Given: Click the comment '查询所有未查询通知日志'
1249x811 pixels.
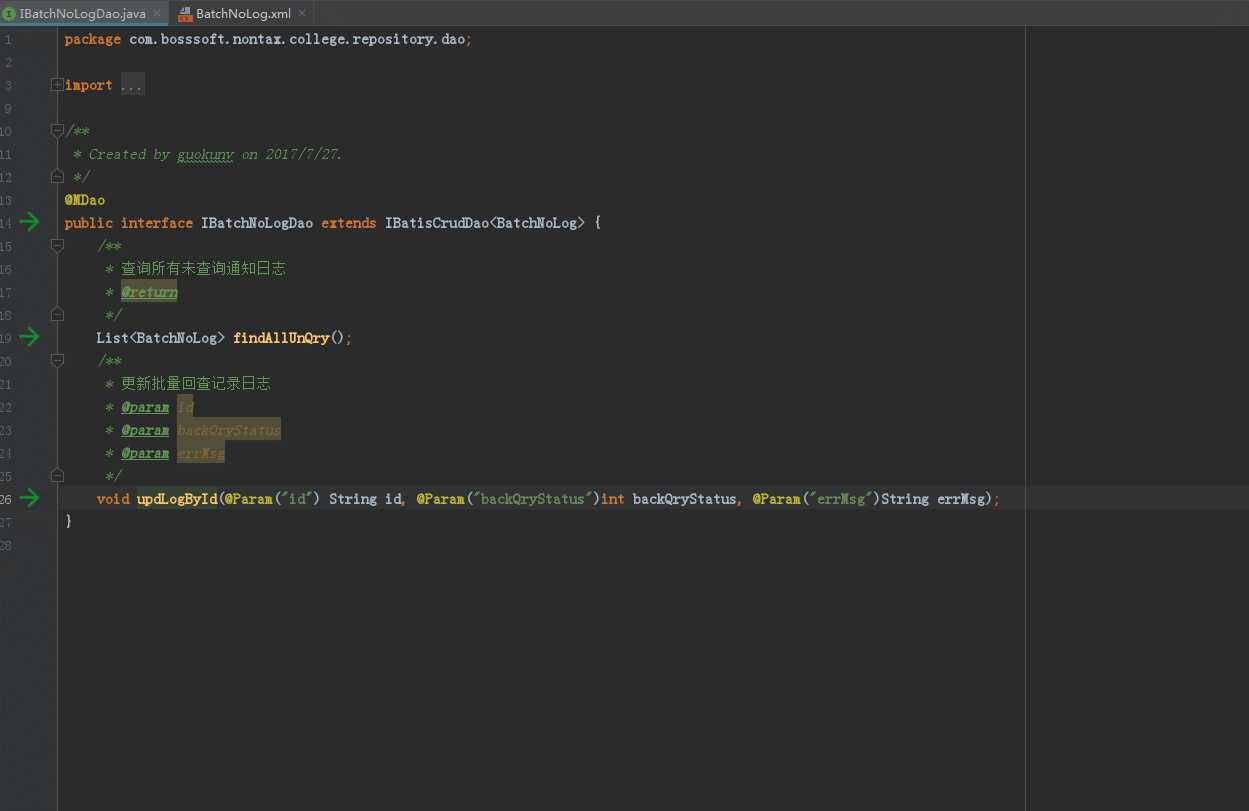Looking at the screenshot, I should [204, 269].
